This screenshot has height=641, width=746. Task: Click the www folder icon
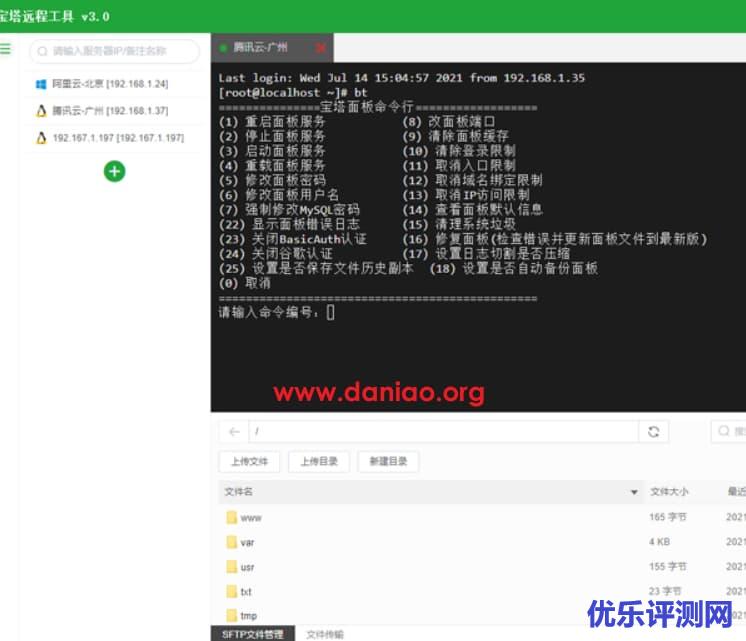[232, 517]
